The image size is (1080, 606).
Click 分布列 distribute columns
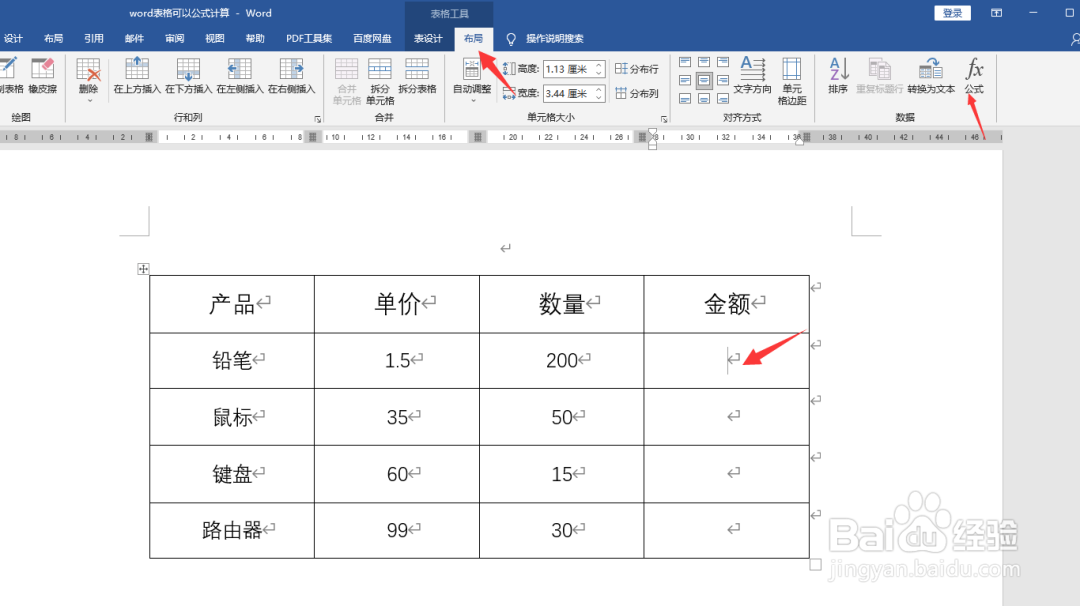tap(636, 93)
